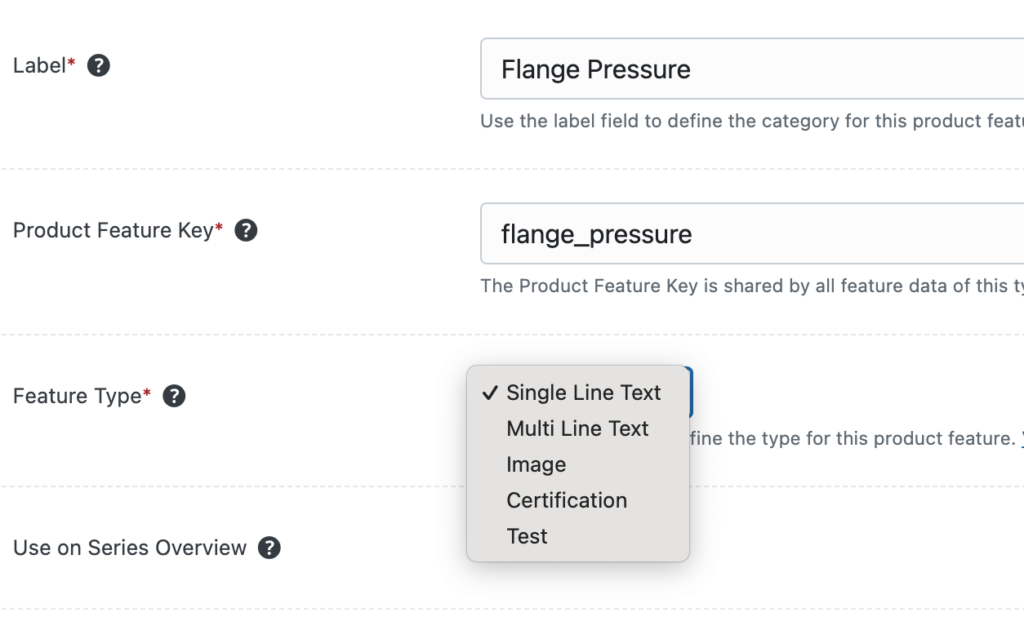Click the Use on Series Overview text
The height and width of the screenshot is (617, 1024).
(x=129, y=548)
